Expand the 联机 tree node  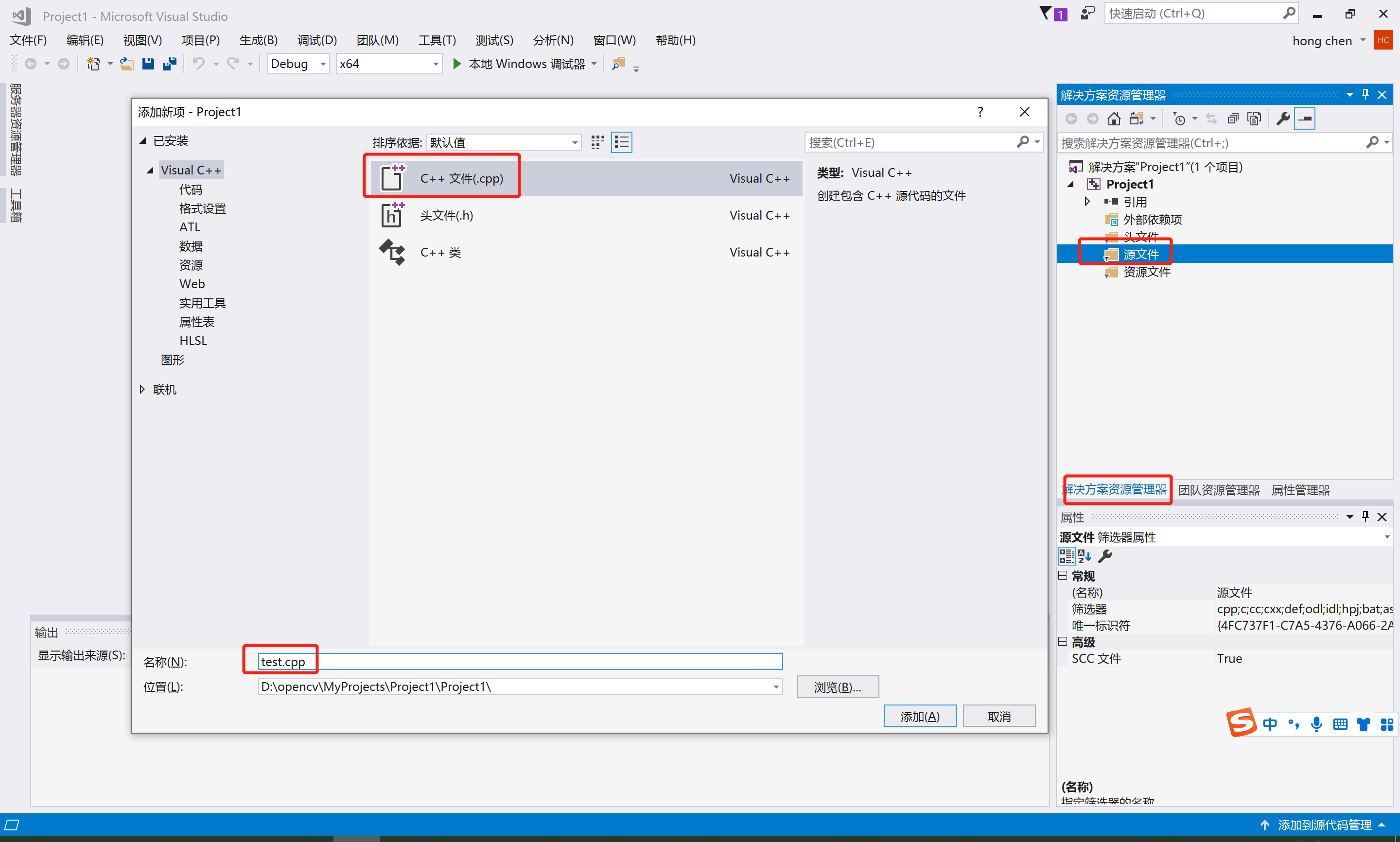(x=142, y=389)
